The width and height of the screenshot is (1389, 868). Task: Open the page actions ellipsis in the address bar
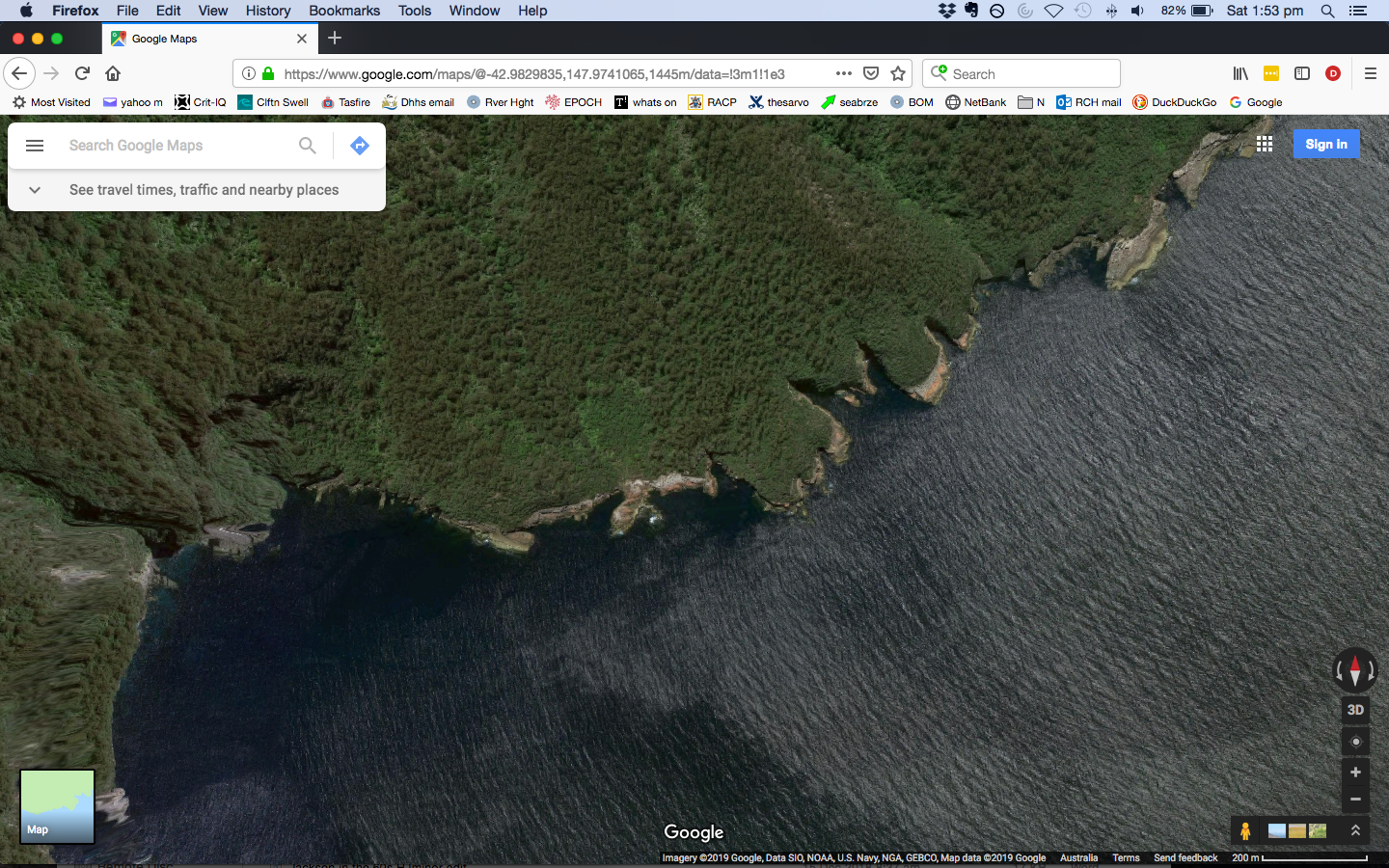point(844,73)
